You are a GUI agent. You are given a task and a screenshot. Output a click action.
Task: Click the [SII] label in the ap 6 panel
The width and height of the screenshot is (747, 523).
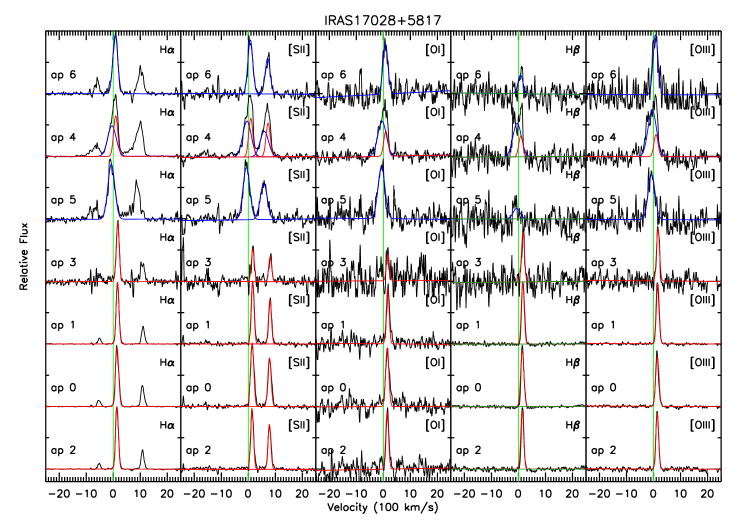[x=299, y=50]
